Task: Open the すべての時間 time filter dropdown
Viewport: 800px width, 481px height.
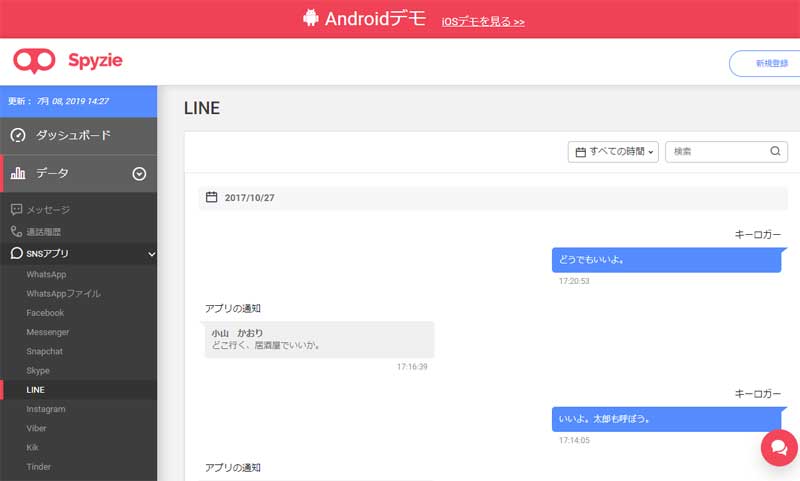Action: [613, 151]
